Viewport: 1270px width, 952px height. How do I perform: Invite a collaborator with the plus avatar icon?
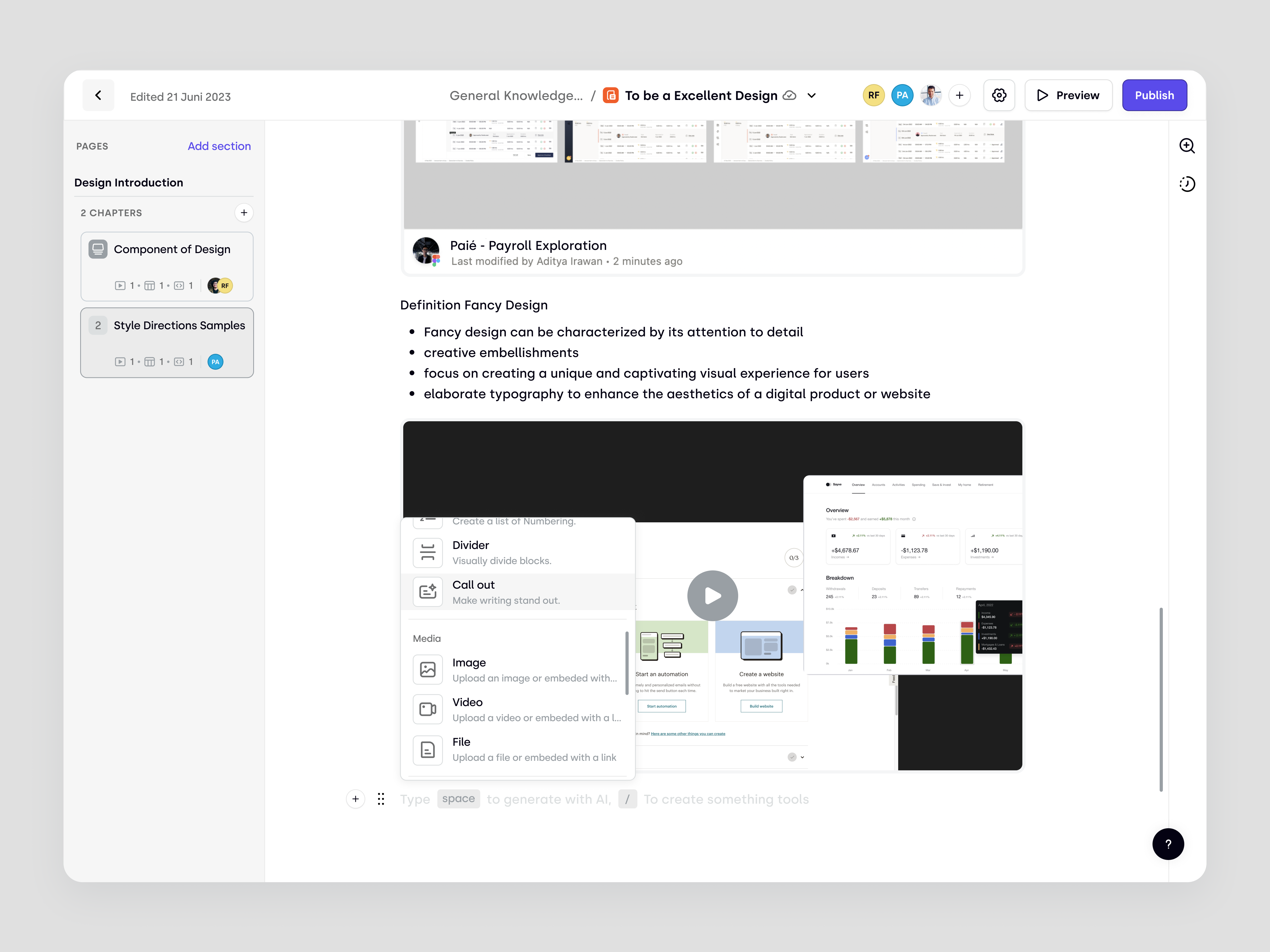click(959, 95)
